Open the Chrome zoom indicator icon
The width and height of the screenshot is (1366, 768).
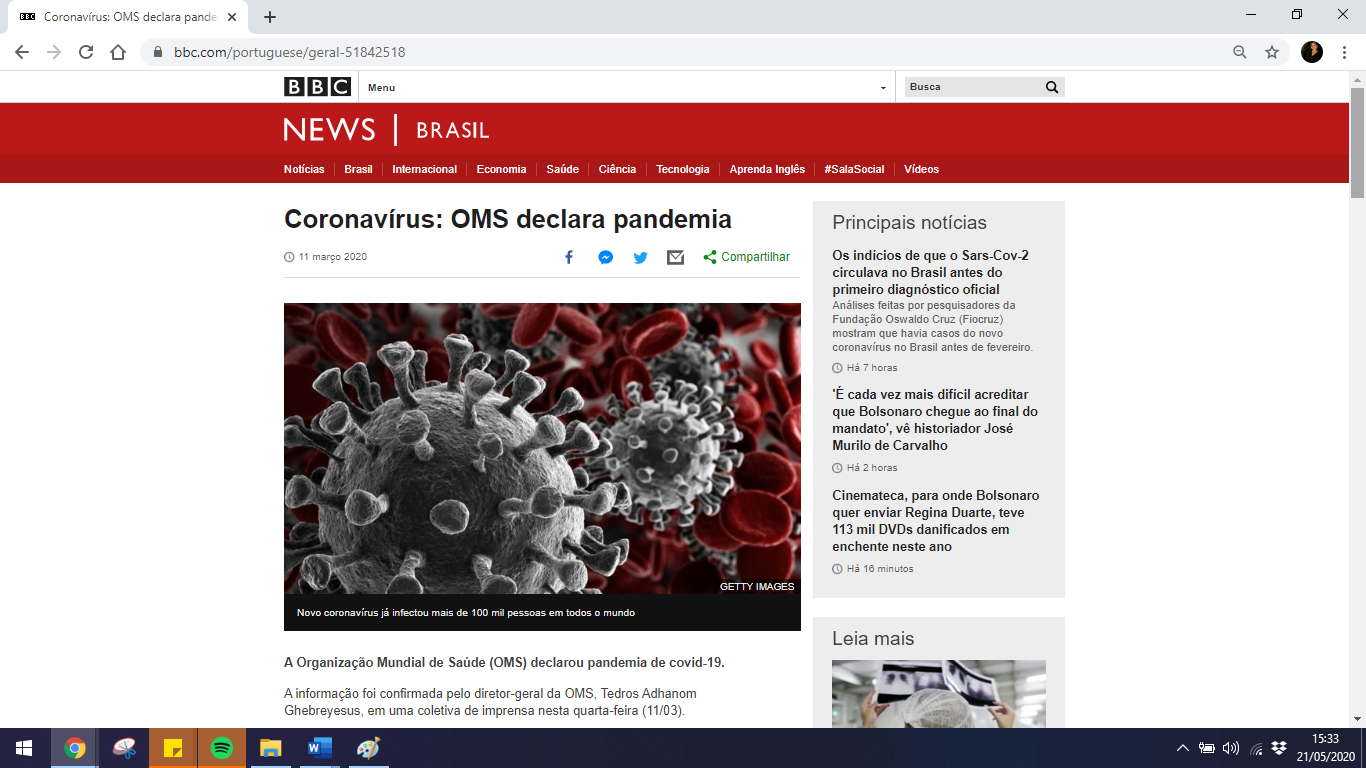(x=1240, y=52)
